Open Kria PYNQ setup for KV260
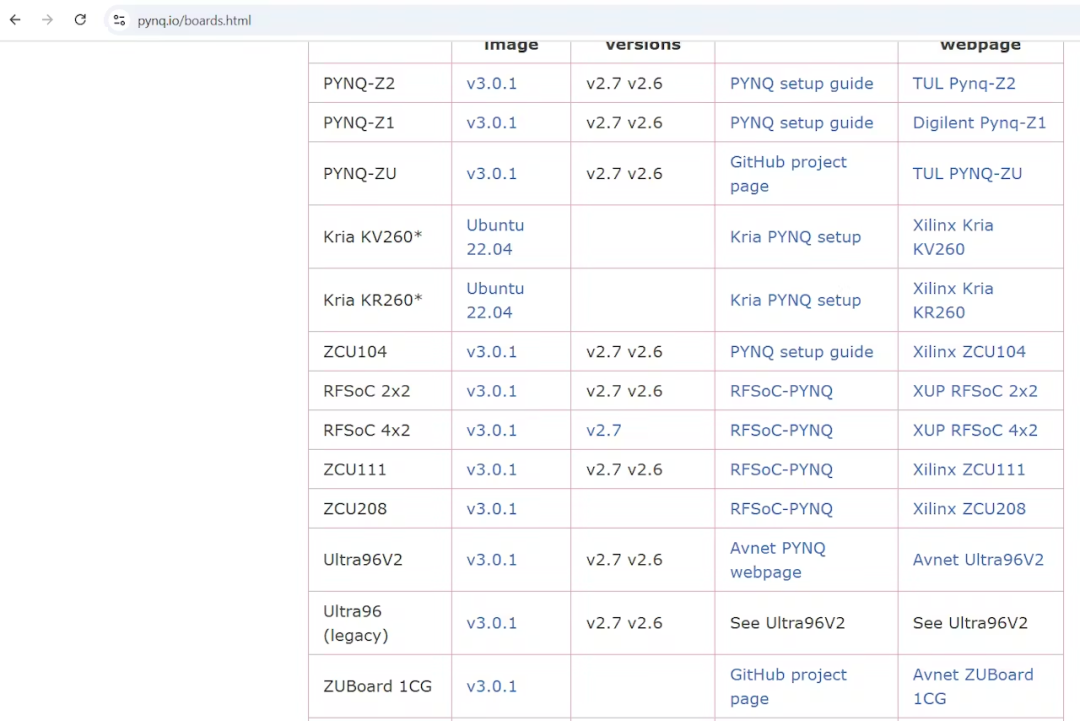 (x=795, y=237)
